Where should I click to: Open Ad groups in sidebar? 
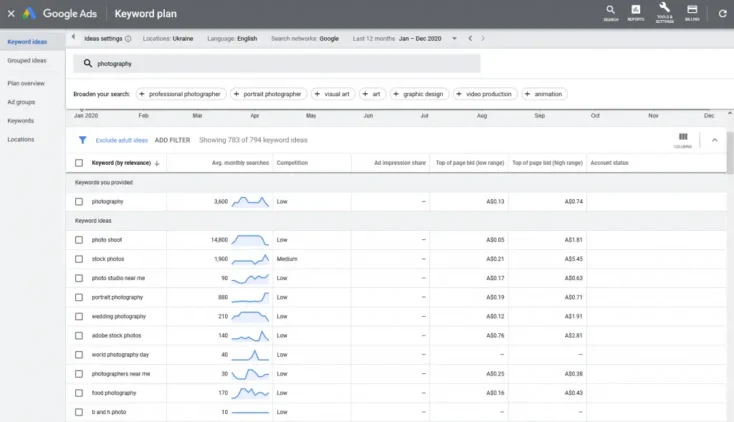[x=21, y=102]
